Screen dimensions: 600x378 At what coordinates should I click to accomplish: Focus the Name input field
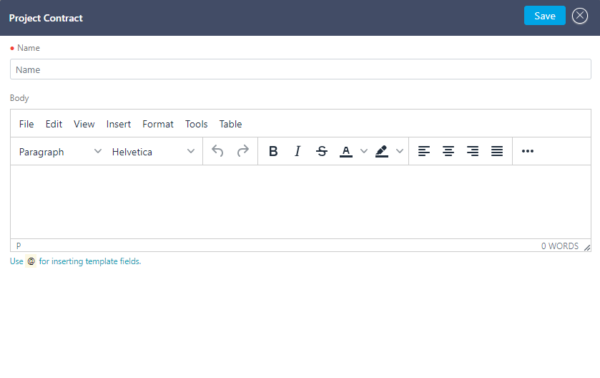point(300,69)
